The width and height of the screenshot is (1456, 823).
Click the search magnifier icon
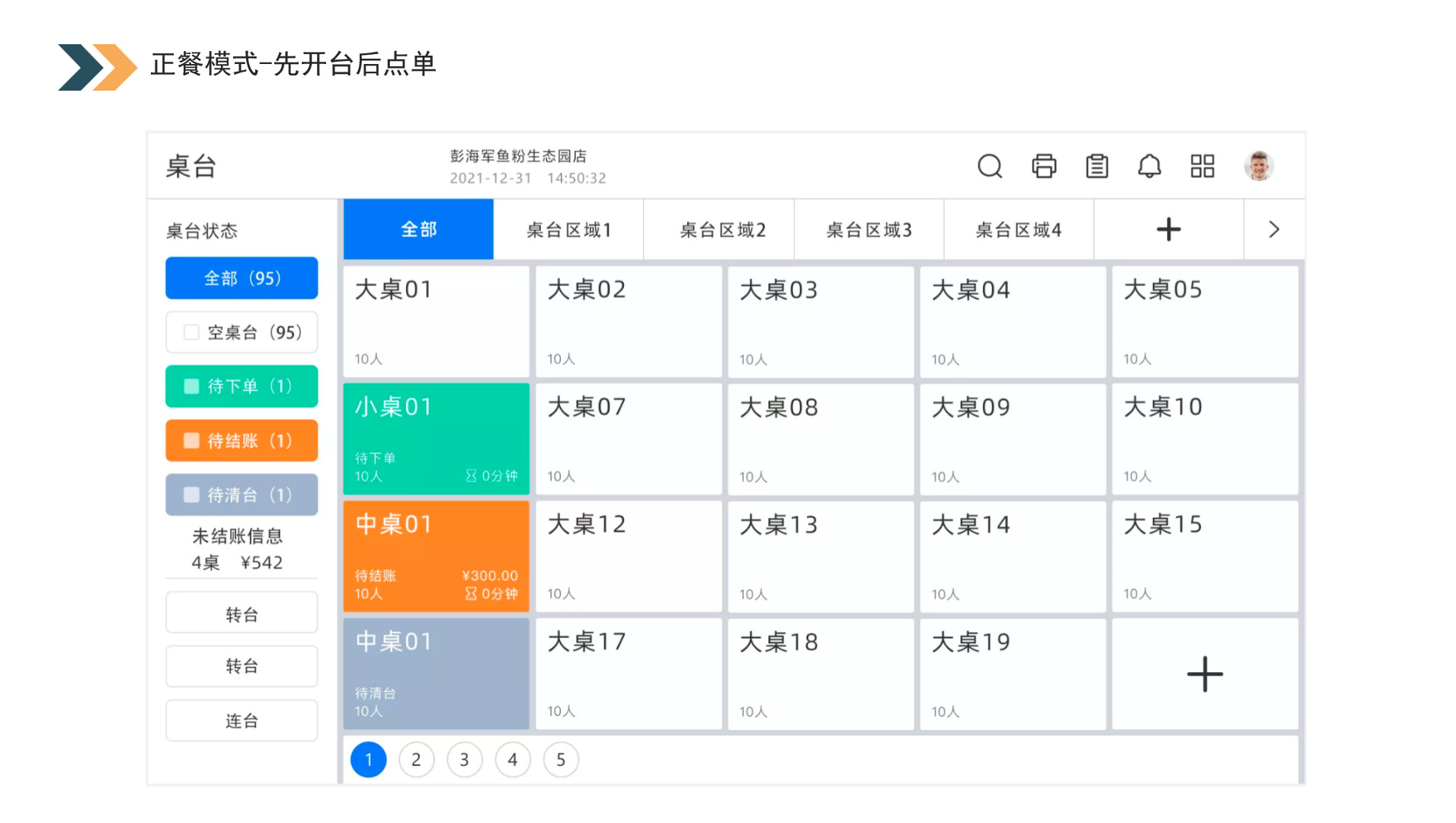[989, 166]
